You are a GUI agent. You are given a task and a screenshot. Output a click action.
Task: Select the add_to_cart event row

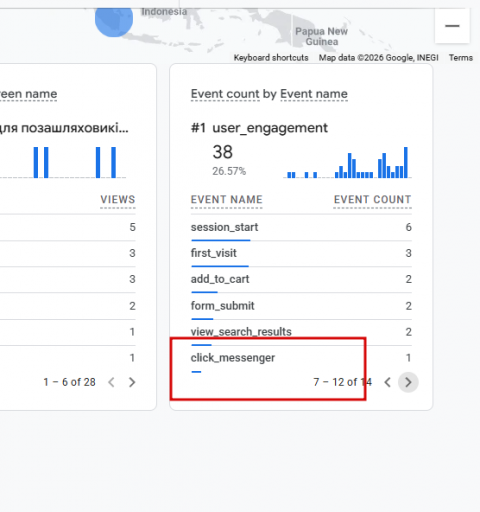[301, 279]
